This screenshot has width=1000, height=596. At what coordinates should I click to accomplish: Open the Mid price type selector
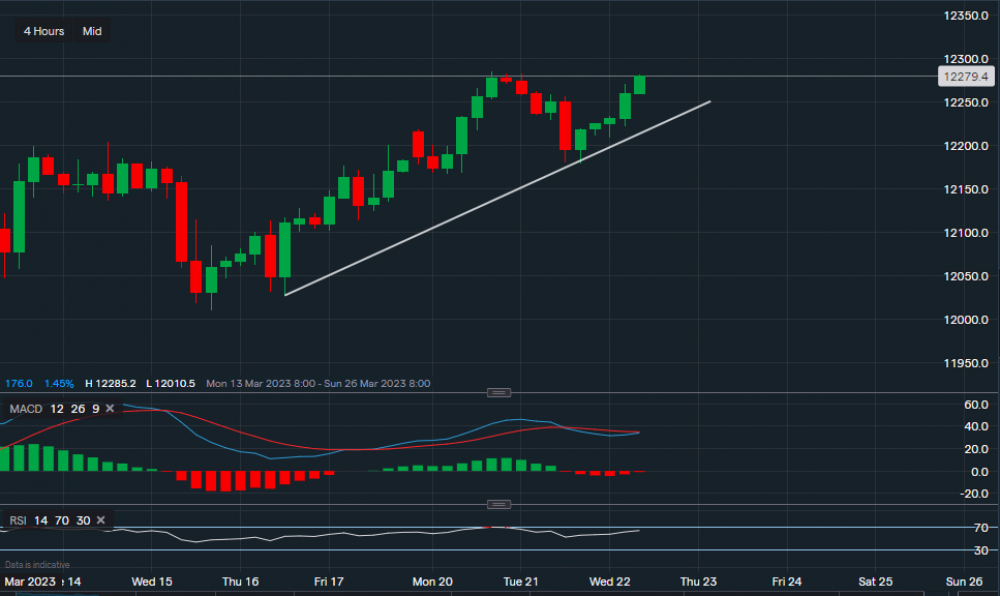click(x=90, y=31)
